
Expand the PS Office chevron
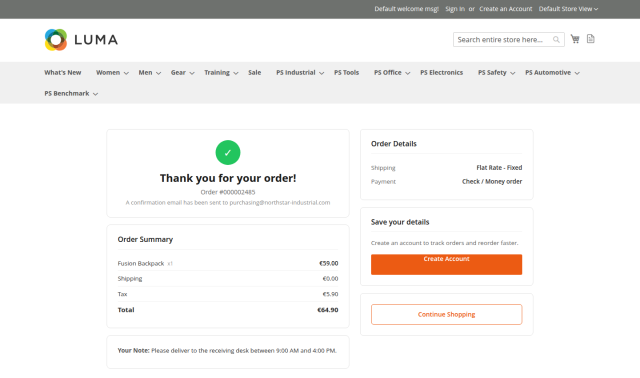(407, 73)
